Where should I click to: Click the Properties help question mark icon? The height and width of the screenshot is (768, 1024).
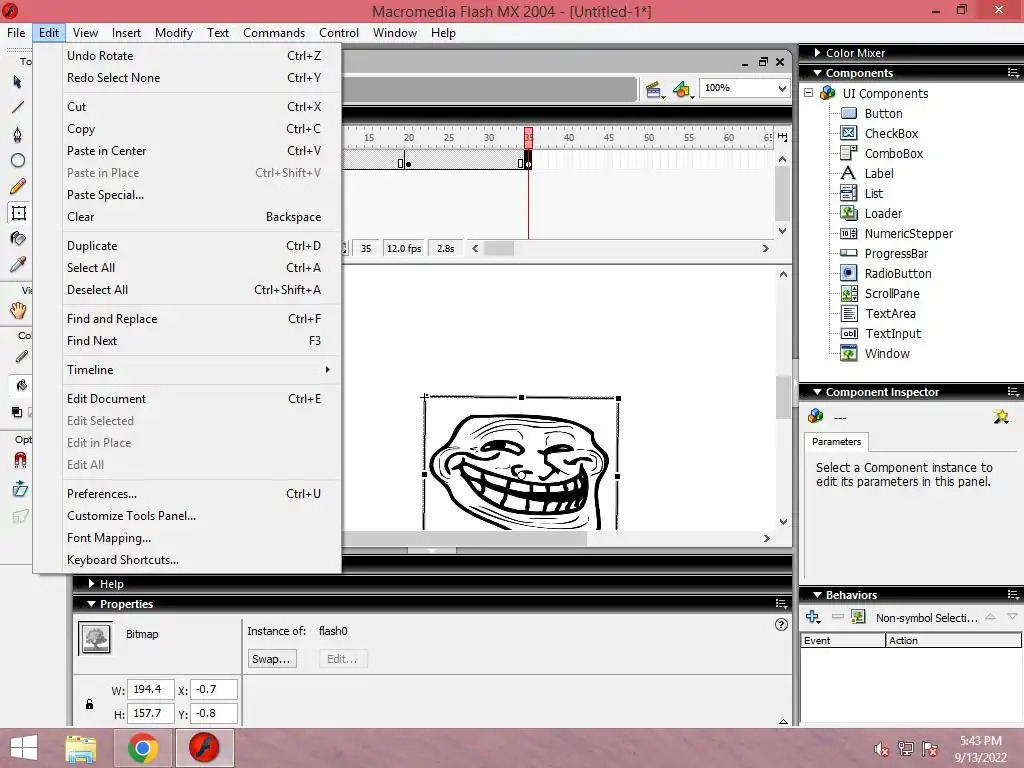(781, 624)
